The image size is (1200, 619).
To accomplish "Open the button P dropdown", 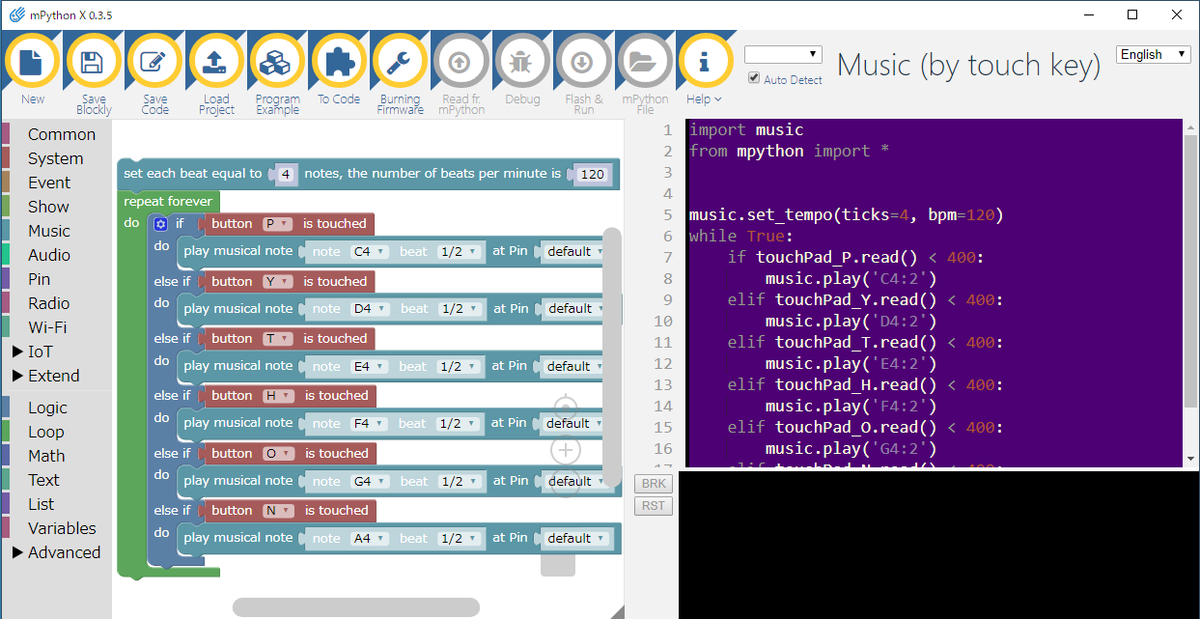I will tap(276, 224).
